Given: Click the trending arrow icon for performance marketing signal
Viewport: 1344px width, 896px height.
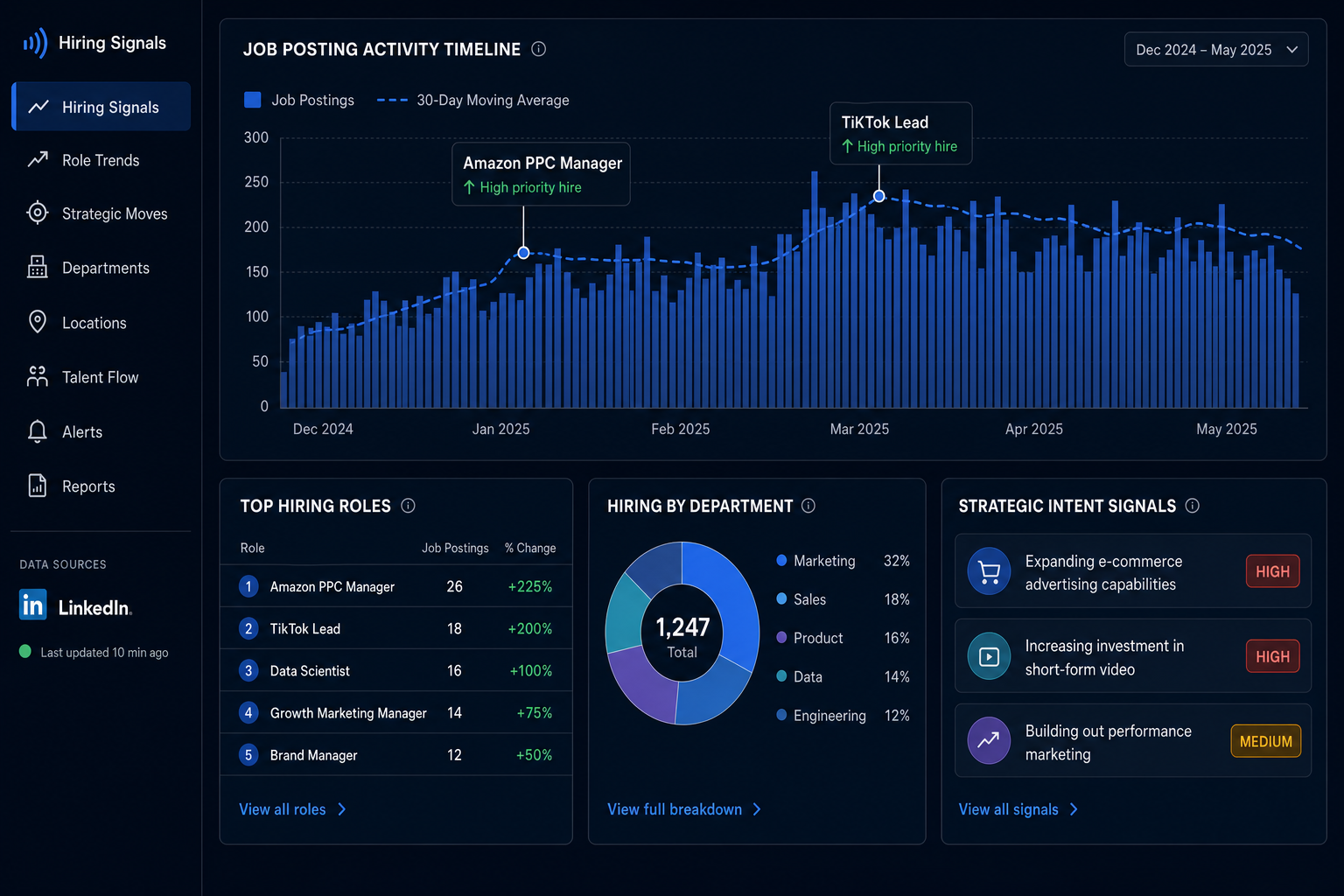Looking at the screenshot, I should click(990, 741).
